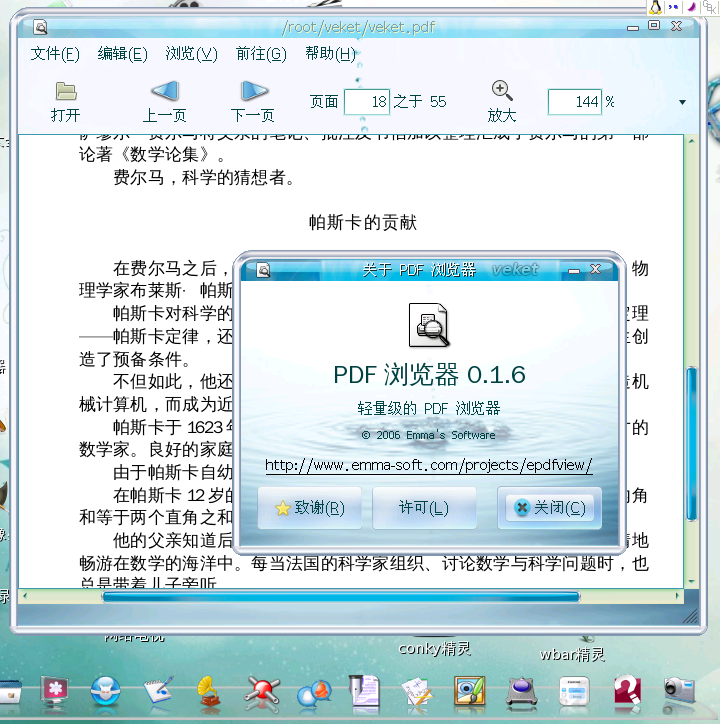Click the PDF viewer logo in About dialog
Viewport: 720px width, 724px height.
(429, 325)
